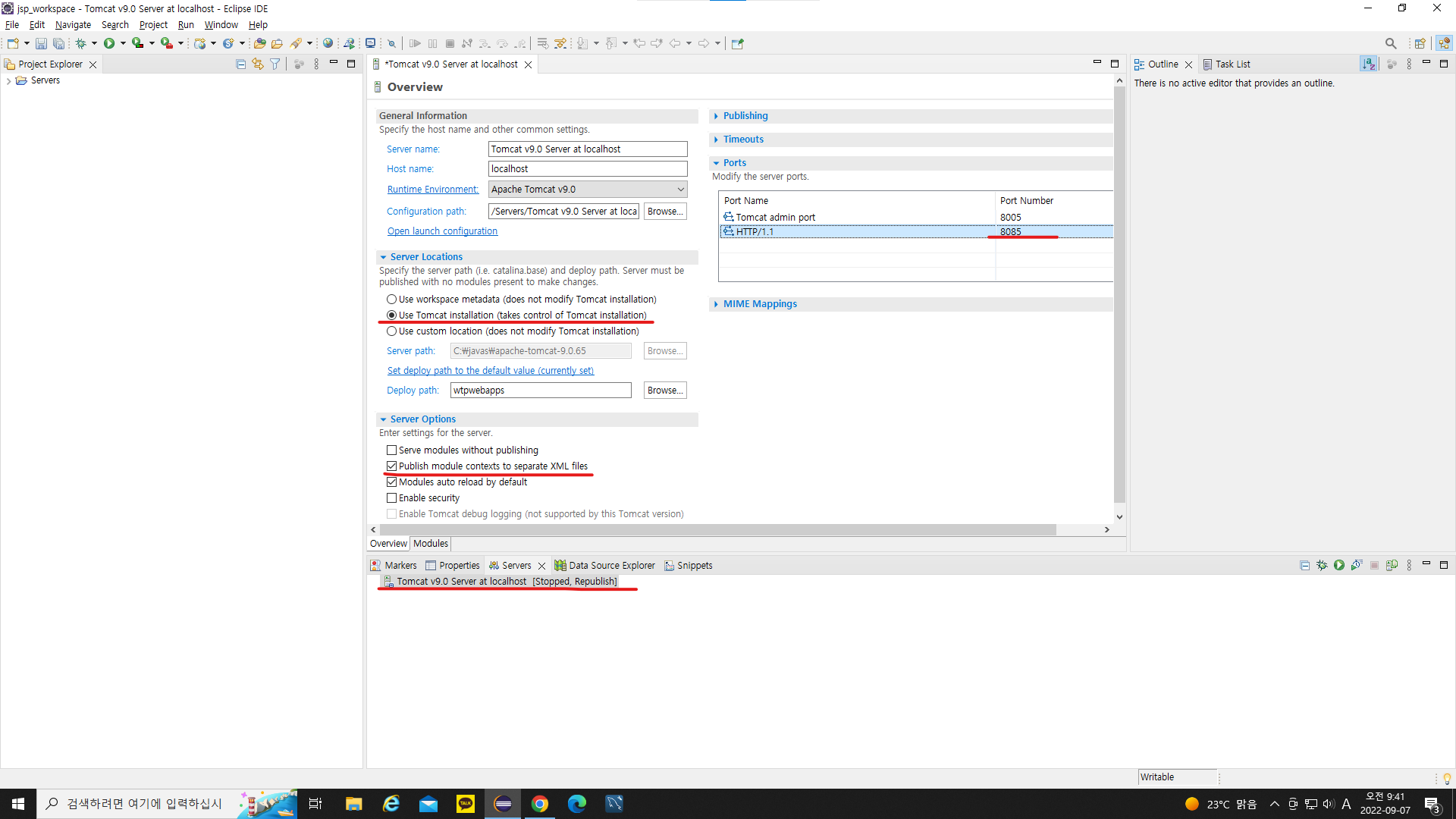Toggle Enable security checkbox
This screenshot has width=1456, height=819.
(x=391, y=498)
